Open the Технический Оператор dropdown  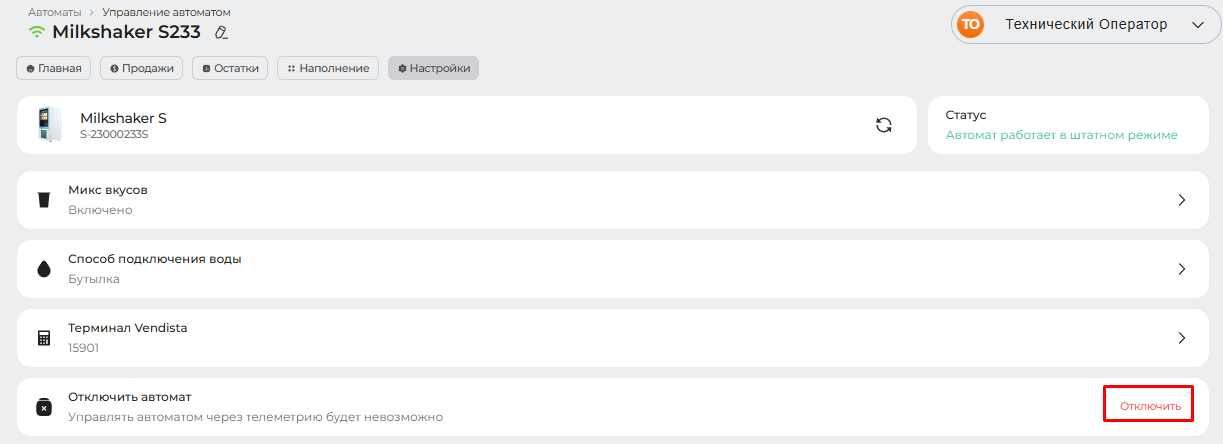pyautogui.click(x=1199, y=25)
